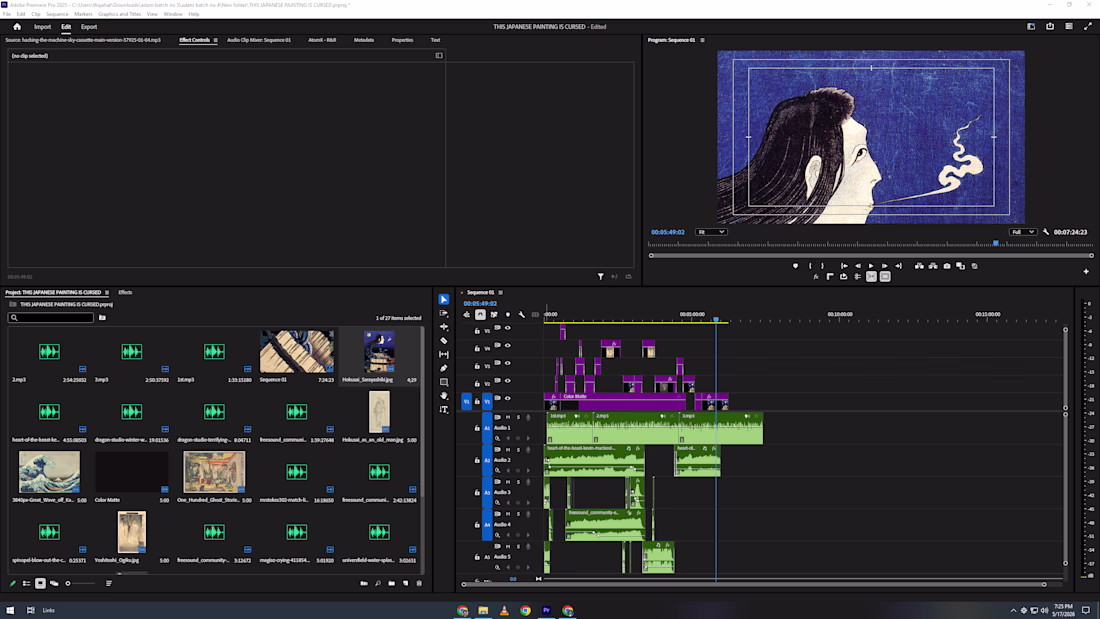
Task: Open Program monitor wrench settings
Action: coord(1045,232)
